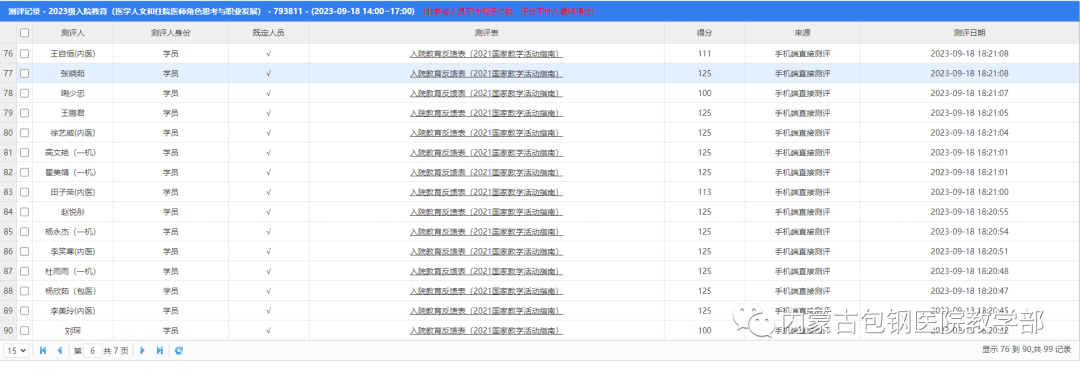This screenshot has width=1080, height=369.
Task: Go to the previous page arrow
Action: coord(60,350)
